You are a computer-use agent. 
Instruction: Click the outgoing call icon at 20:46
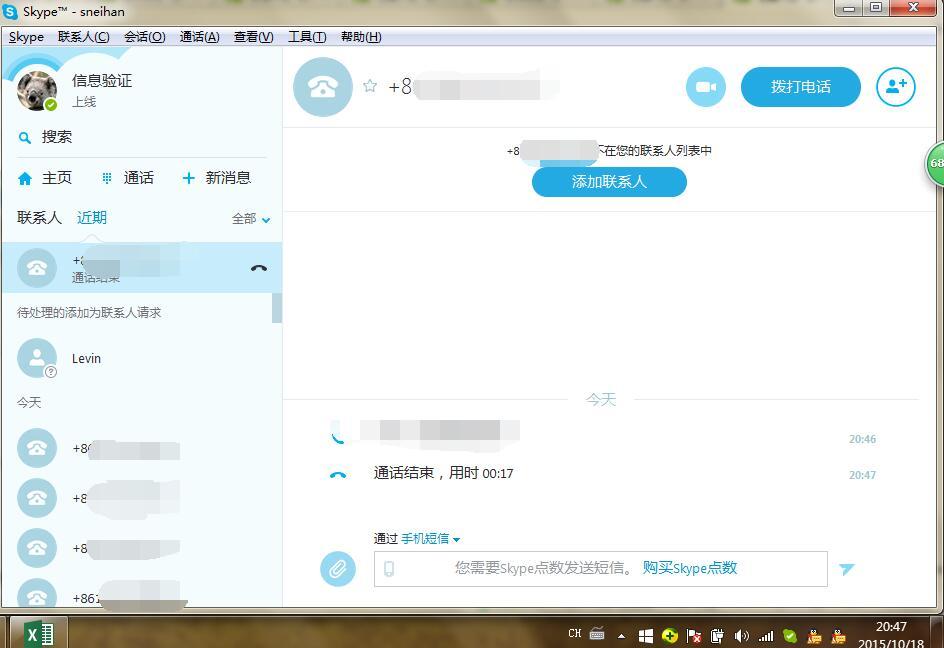click(337, 435)
